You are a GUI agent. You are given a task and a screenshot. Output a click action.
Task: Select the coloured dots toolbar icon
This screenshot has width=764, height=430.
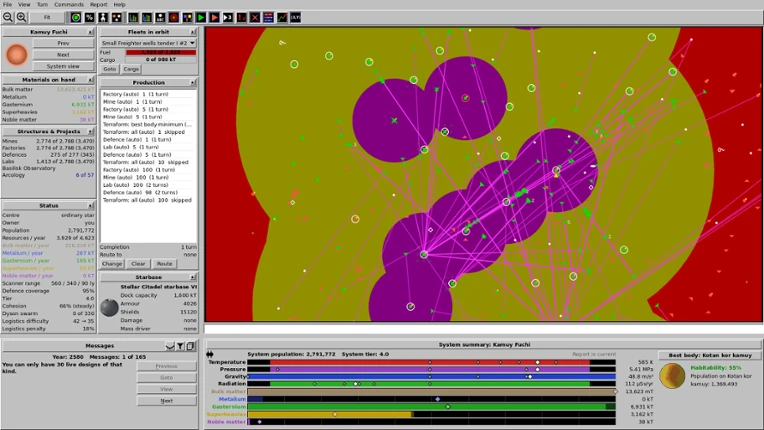point(116,18)
